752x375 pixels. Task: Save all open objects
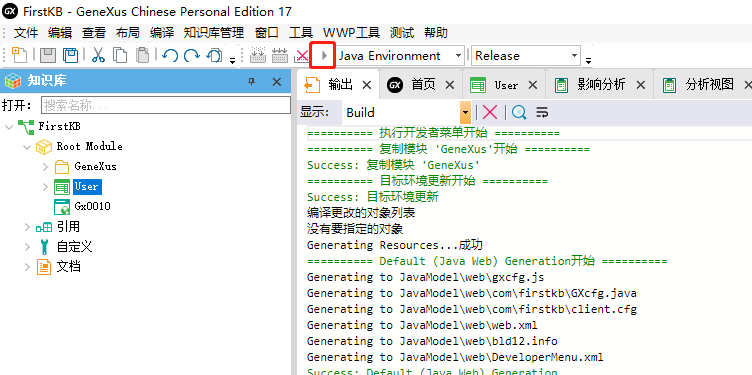(71, 56)
